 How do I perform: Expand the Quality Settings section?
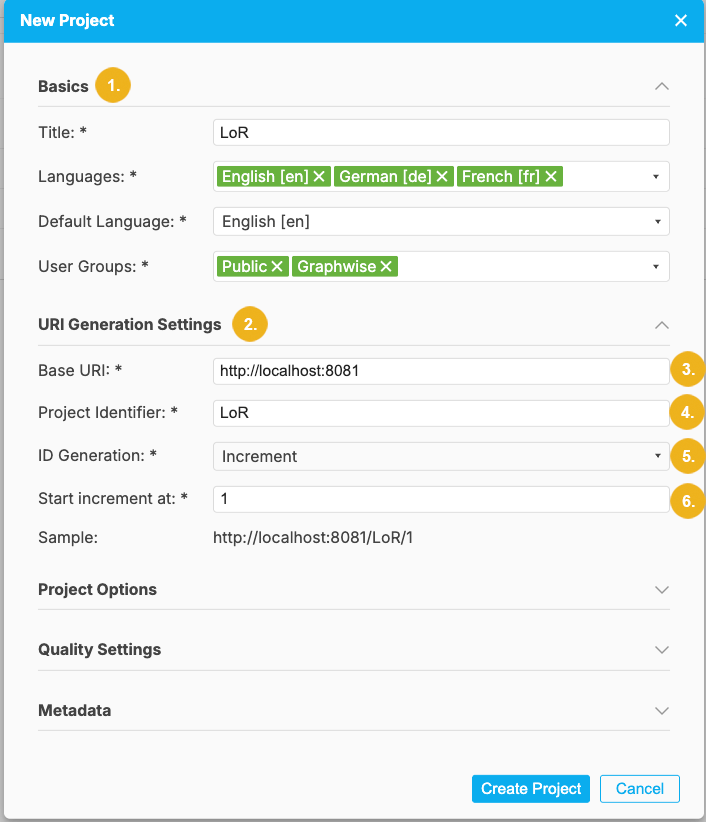(x=661, y=650)
